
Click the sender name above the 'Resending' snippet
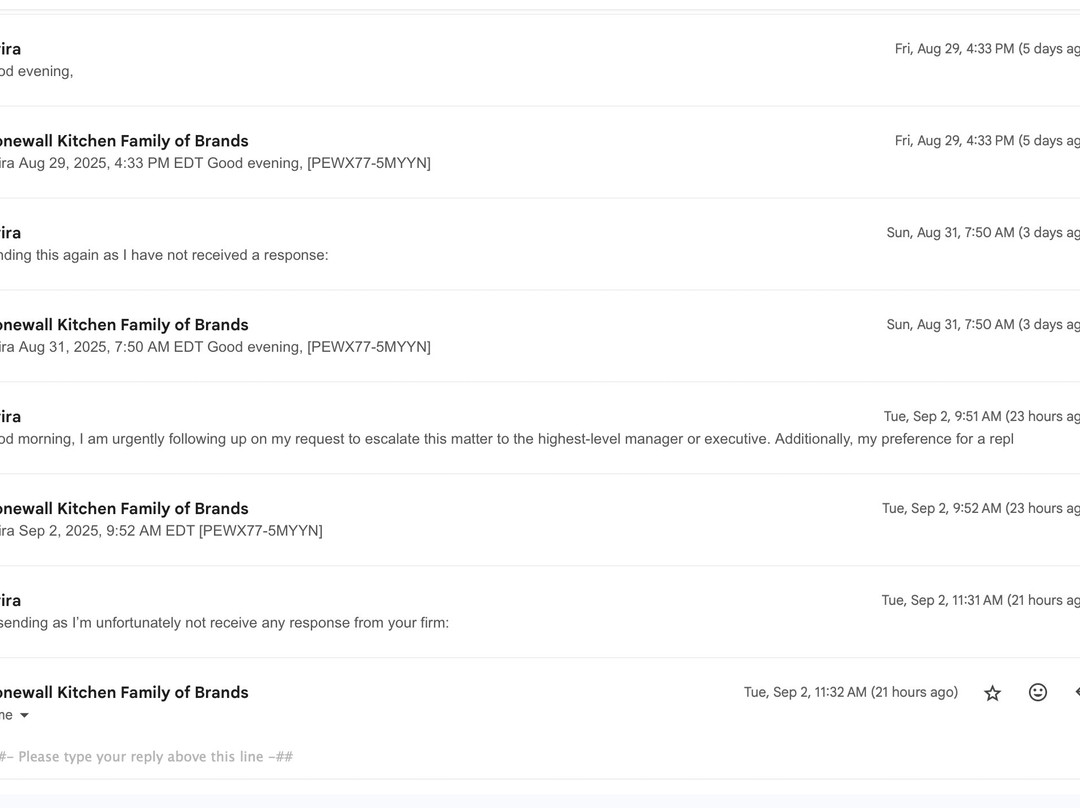pos(10,600)
